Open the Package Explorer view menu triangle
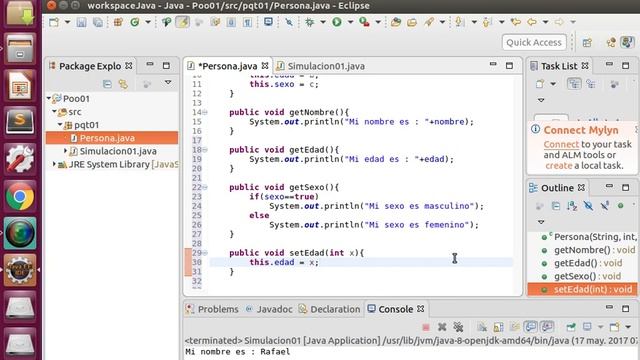640x360 pixels. pos(168,83)
